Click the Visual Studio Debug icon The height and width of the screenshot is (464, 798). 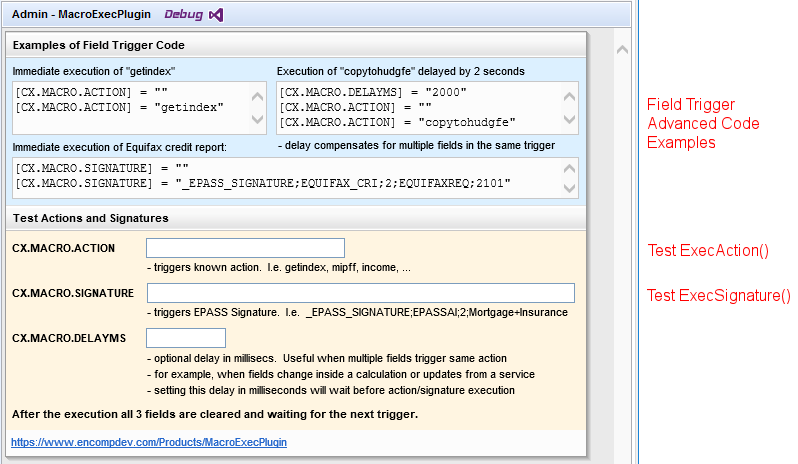[216, 15]
